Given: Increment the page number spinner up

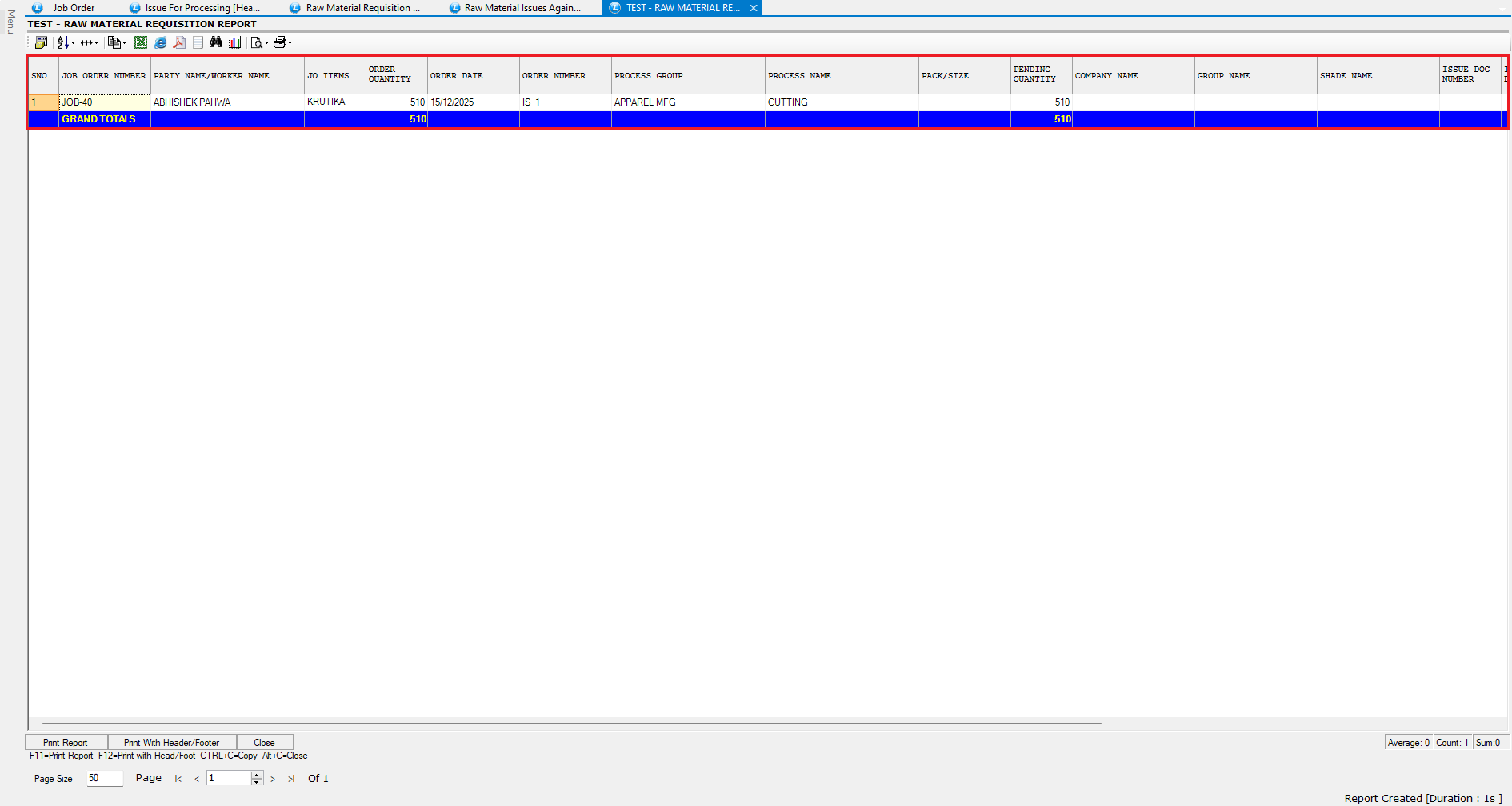Looking at the screenshot, I should point(257,775).
